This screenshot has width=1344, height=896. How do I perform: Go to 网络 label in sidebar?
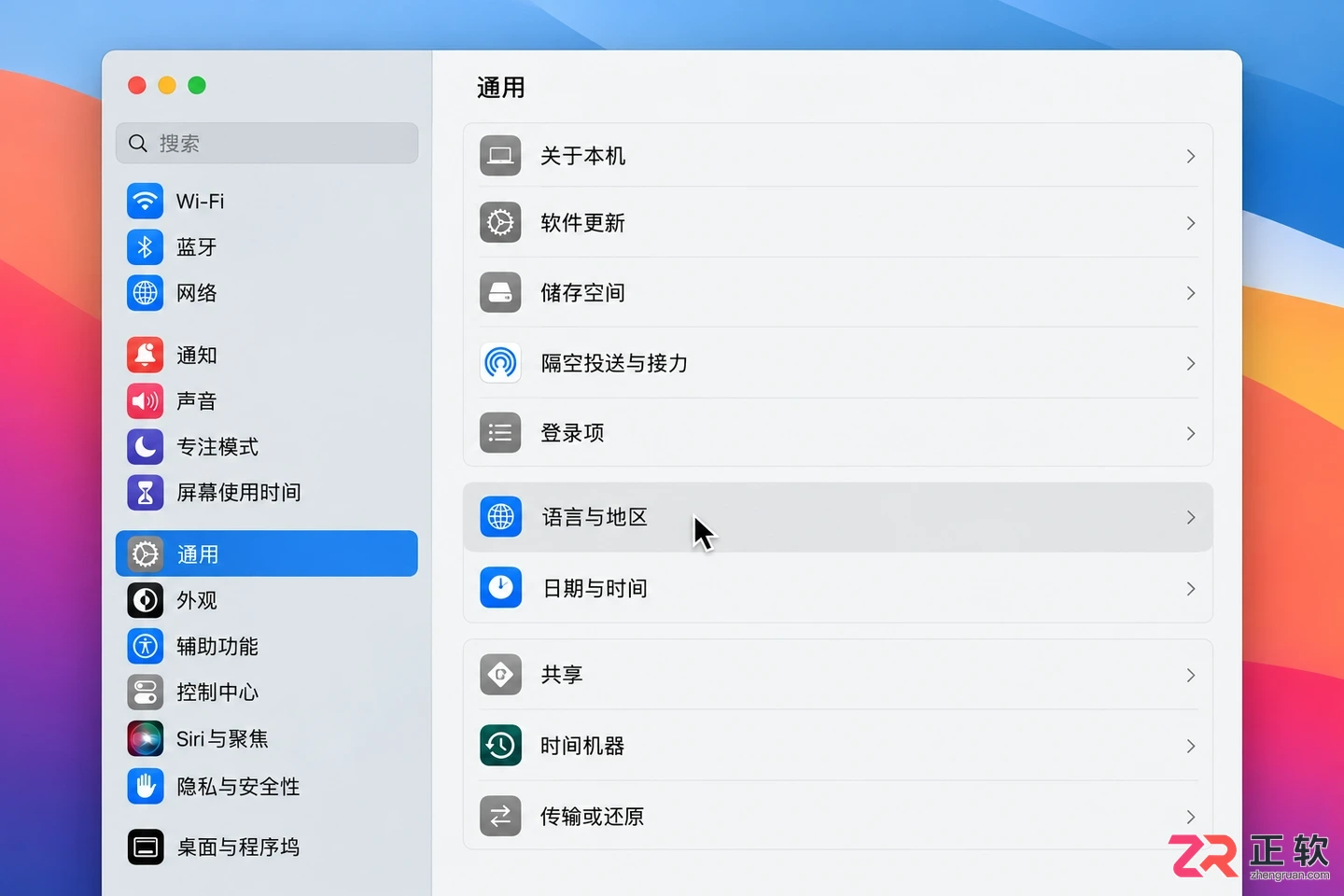[x=197, y=293]
